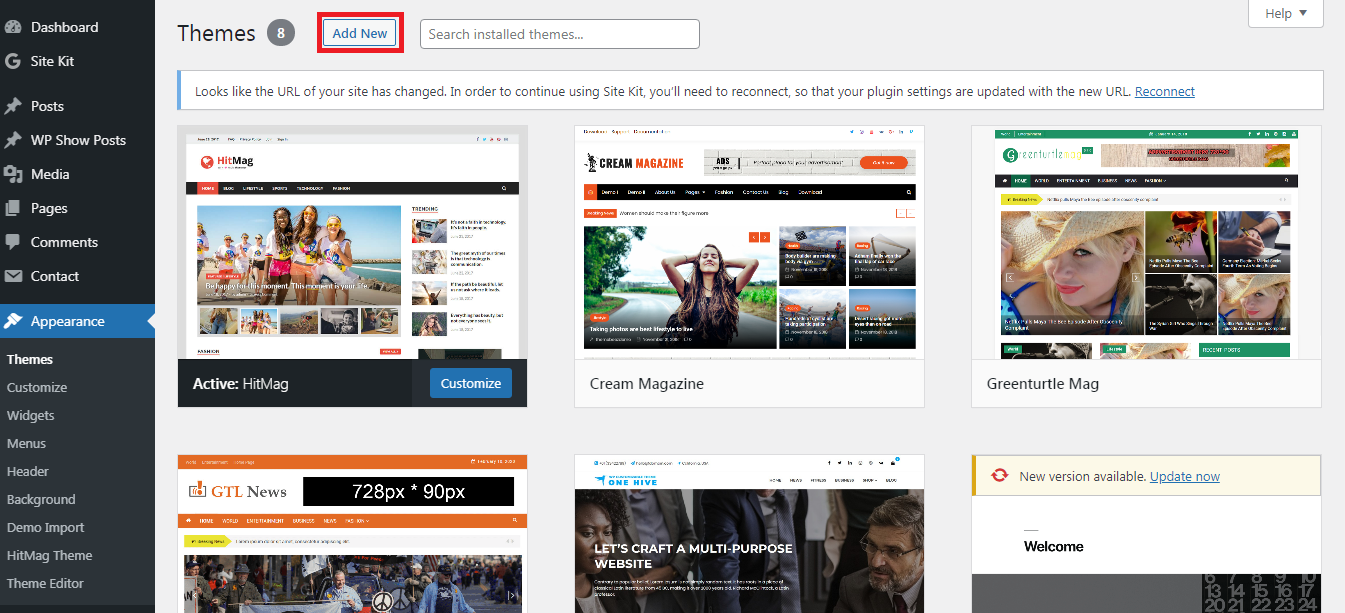
Task: Click the update refresh icon on theme card
Action: click(x=1000, y=476)
